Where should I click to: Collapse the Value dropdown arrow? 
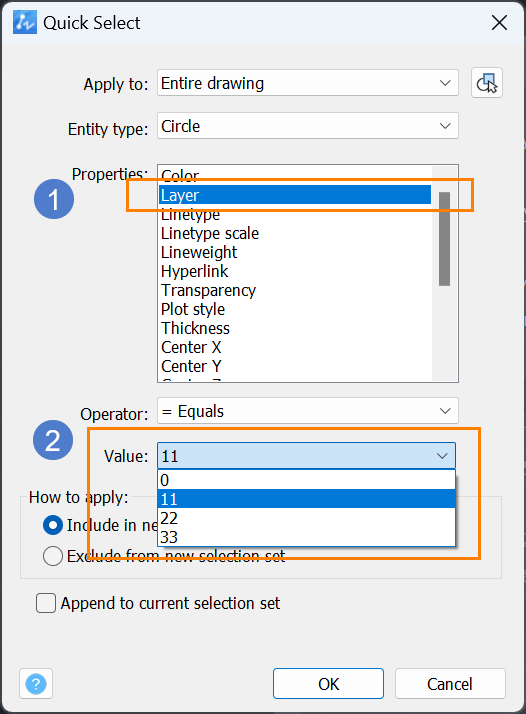click(x=442, y=456)
